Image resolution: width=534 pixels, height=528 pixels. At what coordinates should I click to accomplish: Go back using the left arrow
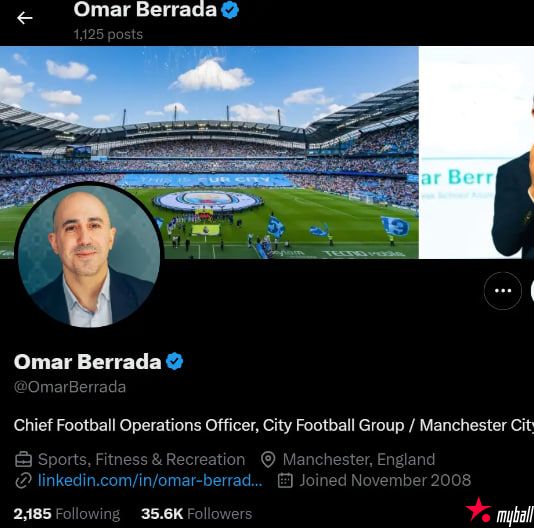click(x=25, y=18)
